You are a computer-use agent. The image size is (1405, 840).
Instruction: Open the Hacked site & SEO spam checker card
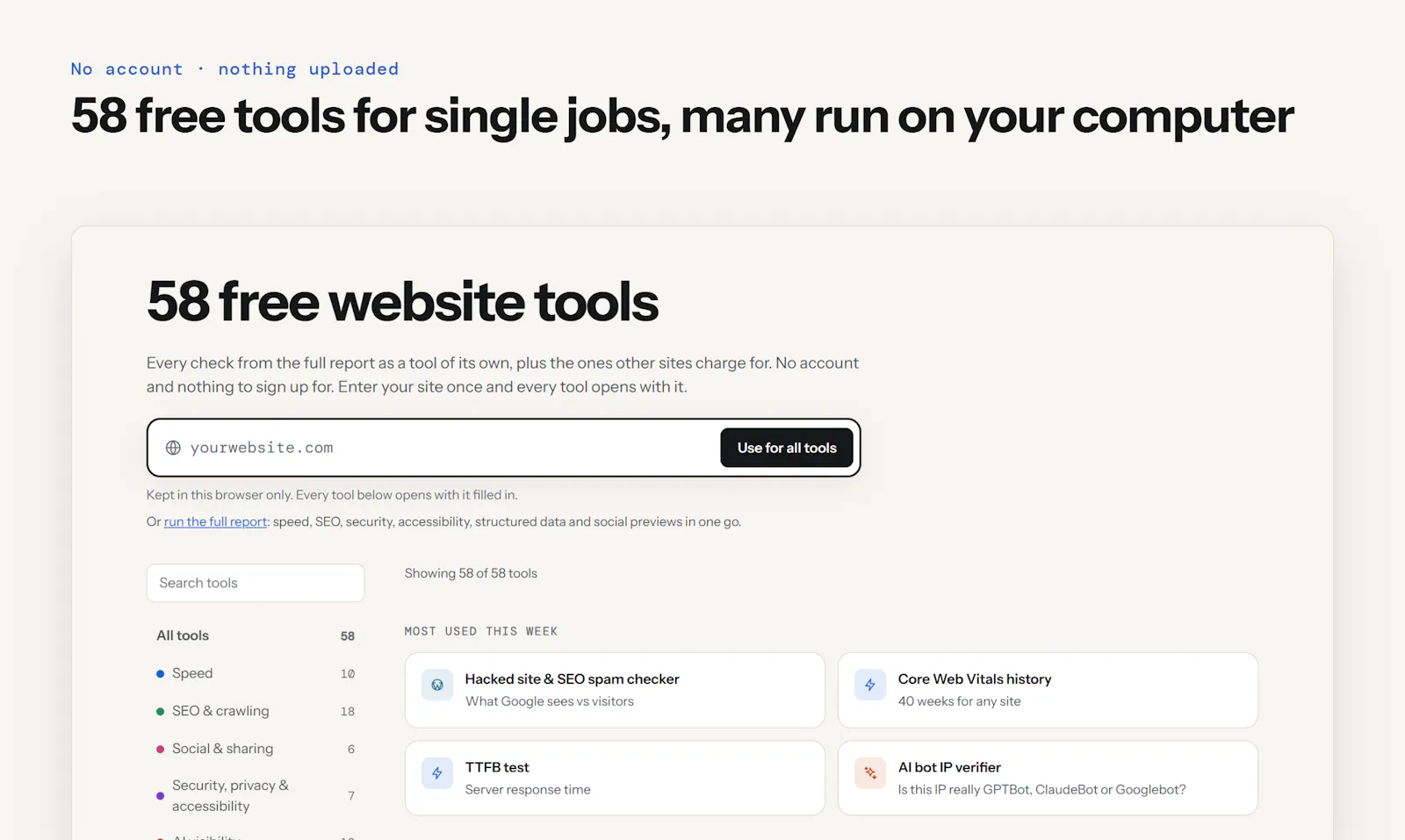pyautogui.click(x=615, y=690)
